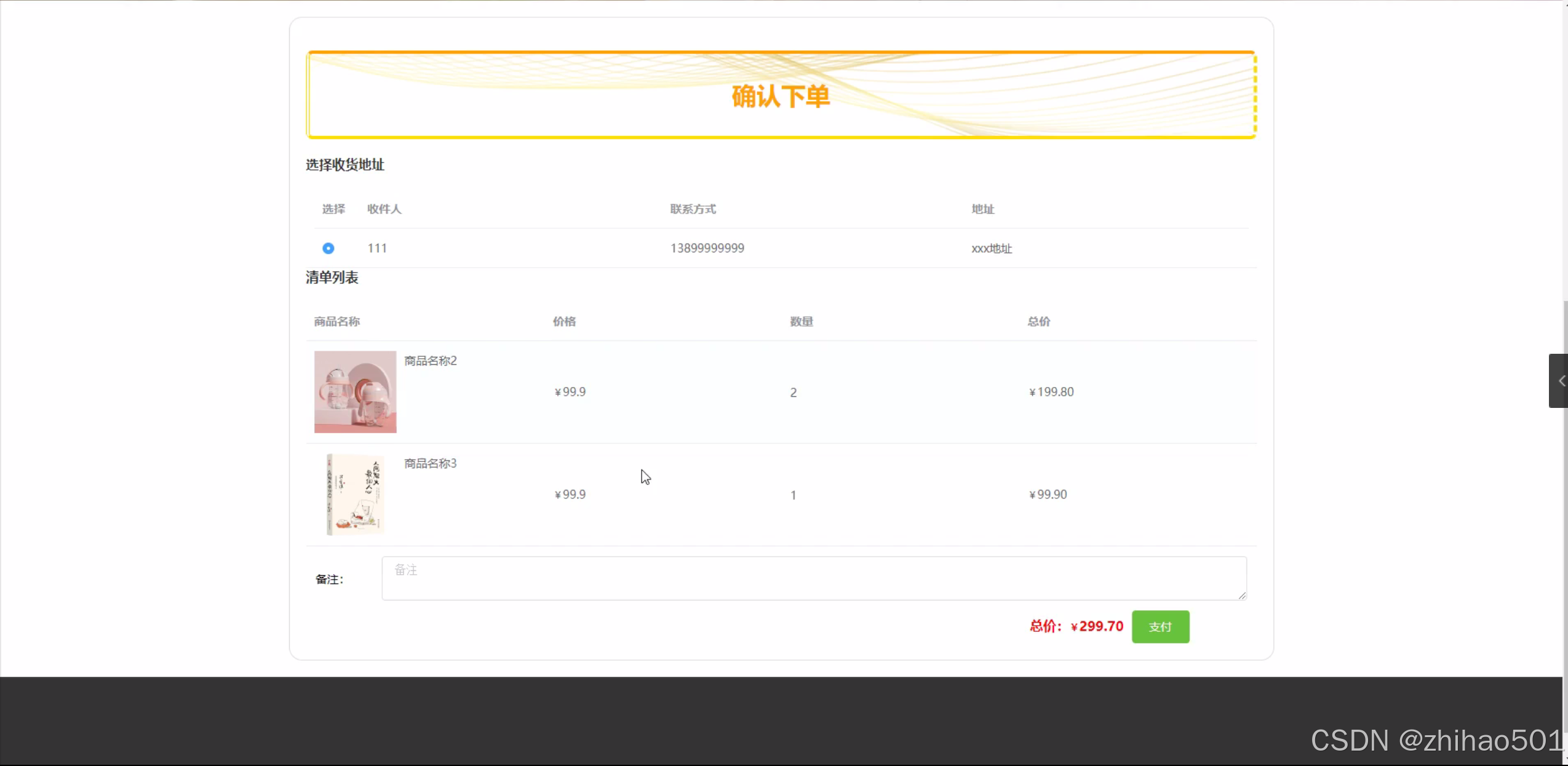
Task: Click the 商品名称 column header
Action: coord(336,321)
